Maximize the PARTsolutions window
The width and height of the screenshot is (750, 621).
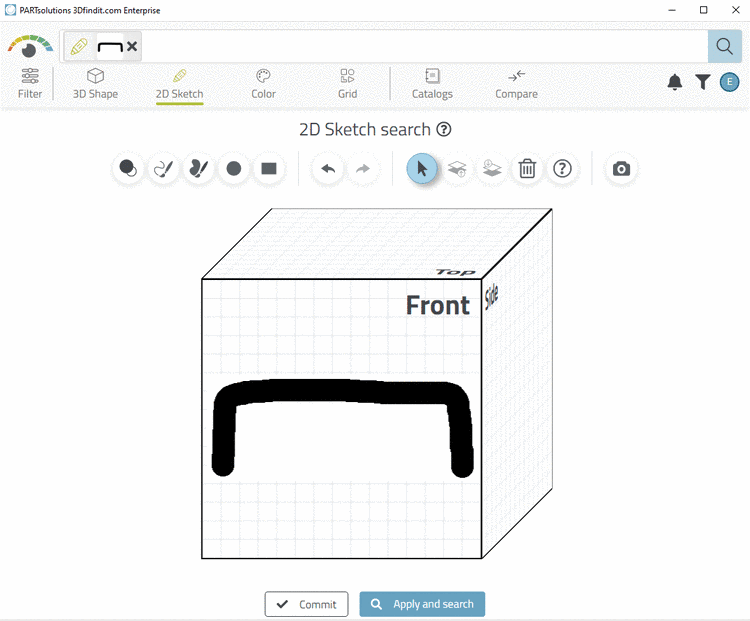pos(704,10)
